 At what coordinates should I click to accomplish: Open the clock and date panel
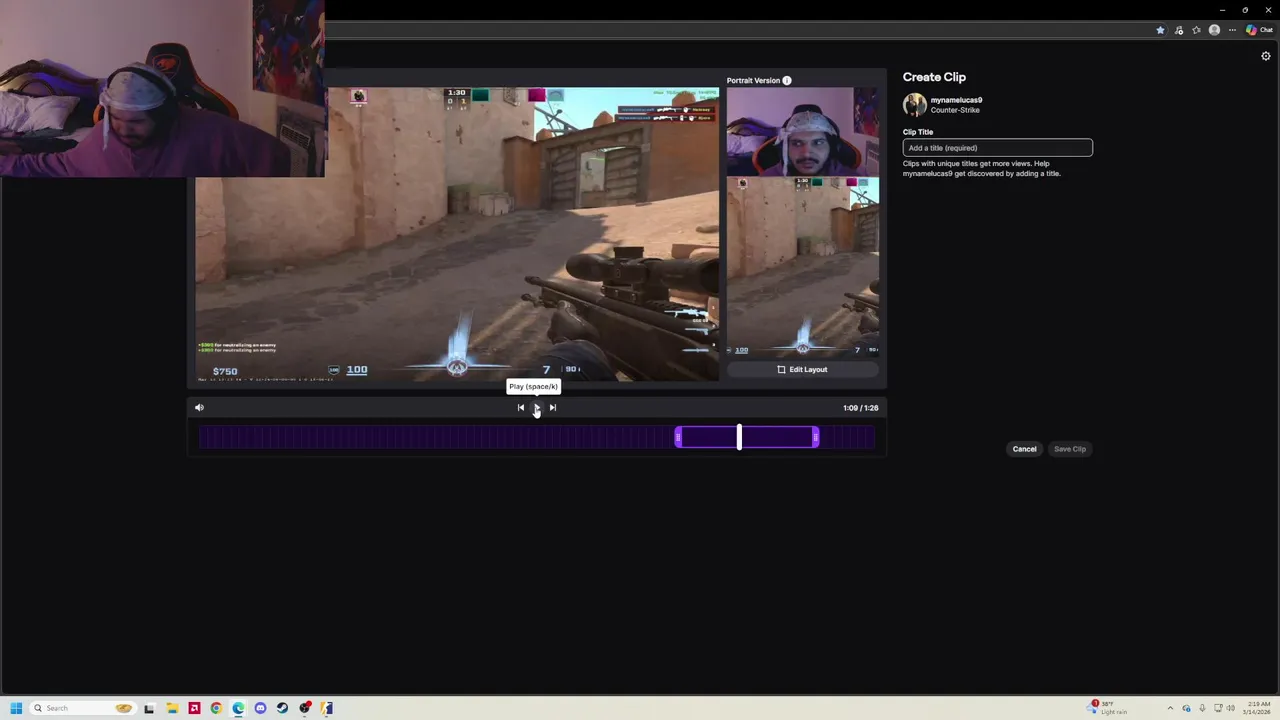(1256, 708)
